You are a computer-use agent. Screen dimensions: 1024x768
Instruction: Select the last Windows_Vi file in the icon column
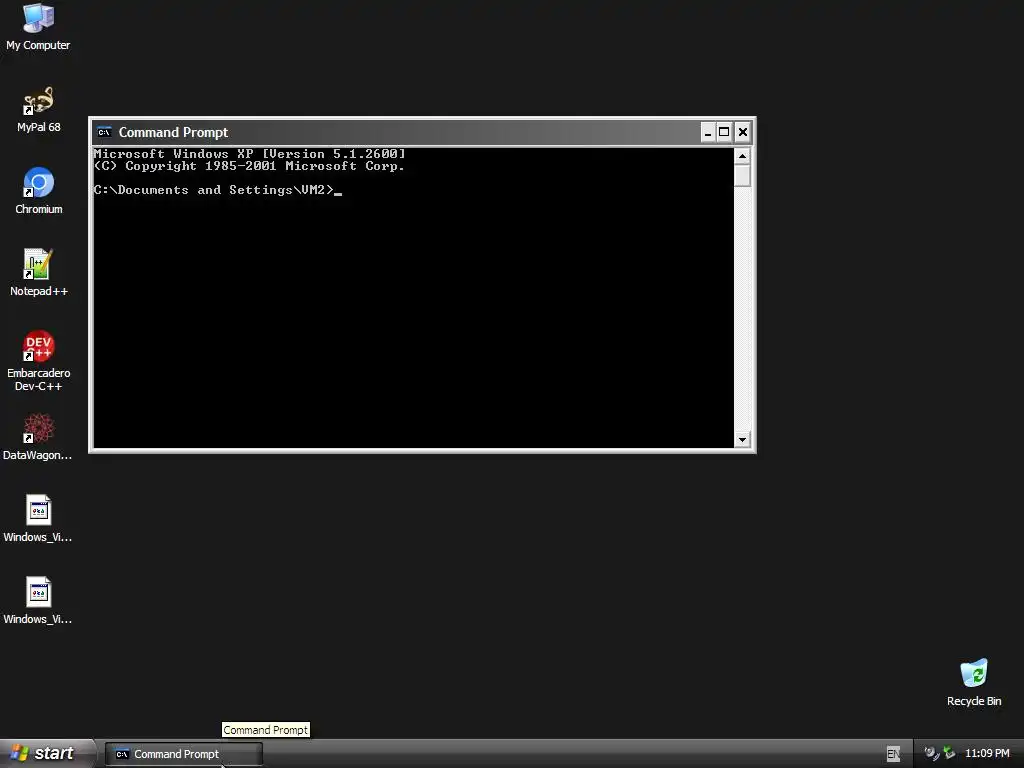pos(38,601)
